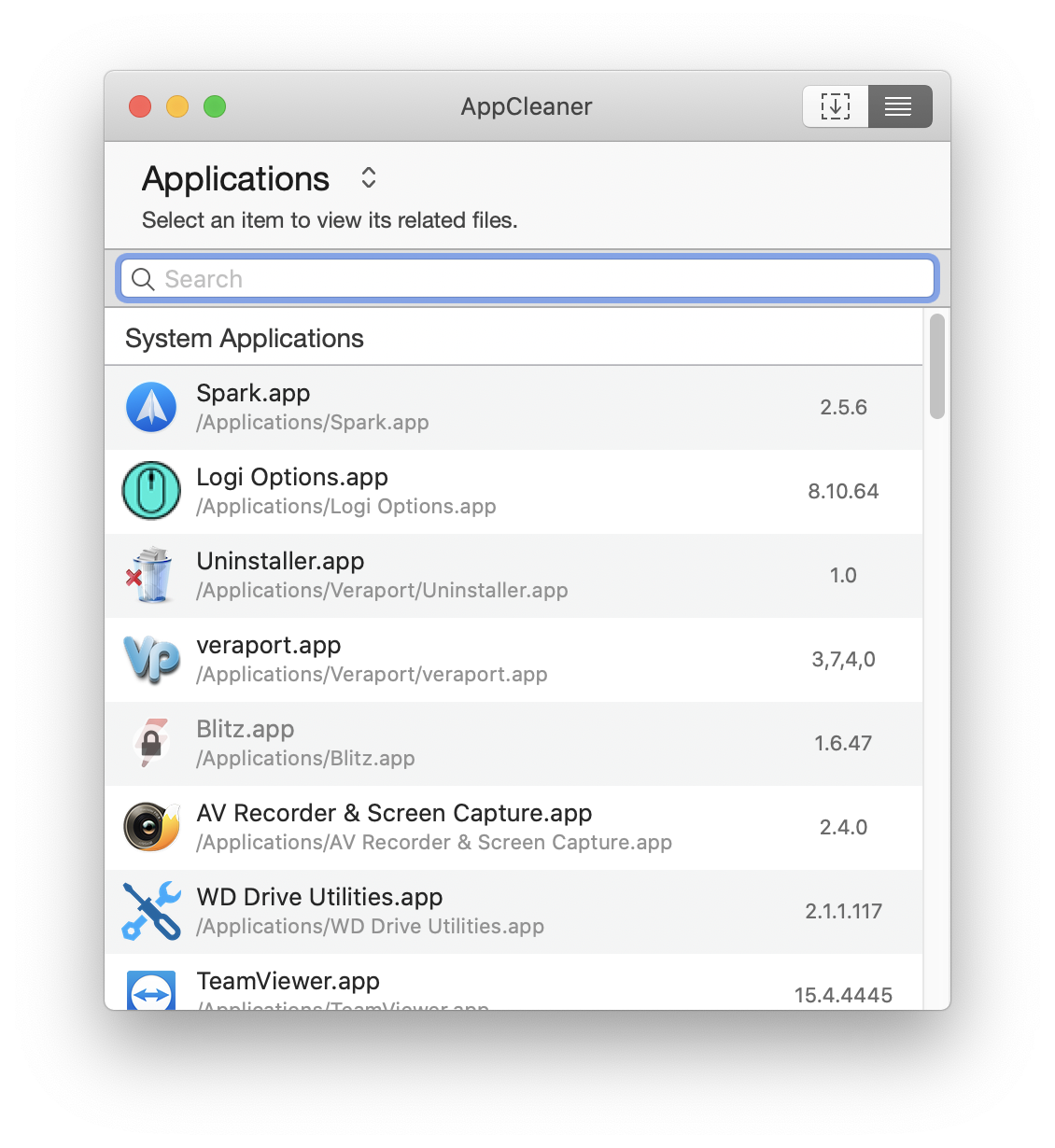Click the veraport VP icon
This screenshot has width=1055, height=1148.
tap(151, 659)
